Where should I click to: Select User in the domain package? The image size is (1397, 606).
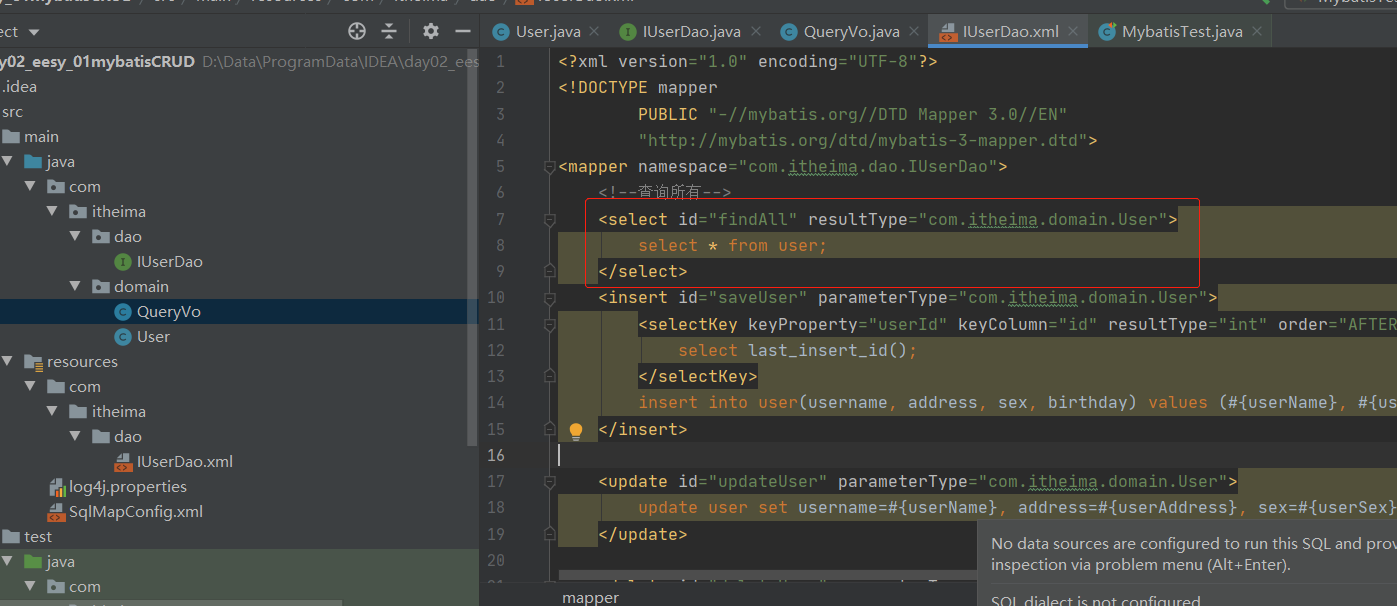point(153,337)
